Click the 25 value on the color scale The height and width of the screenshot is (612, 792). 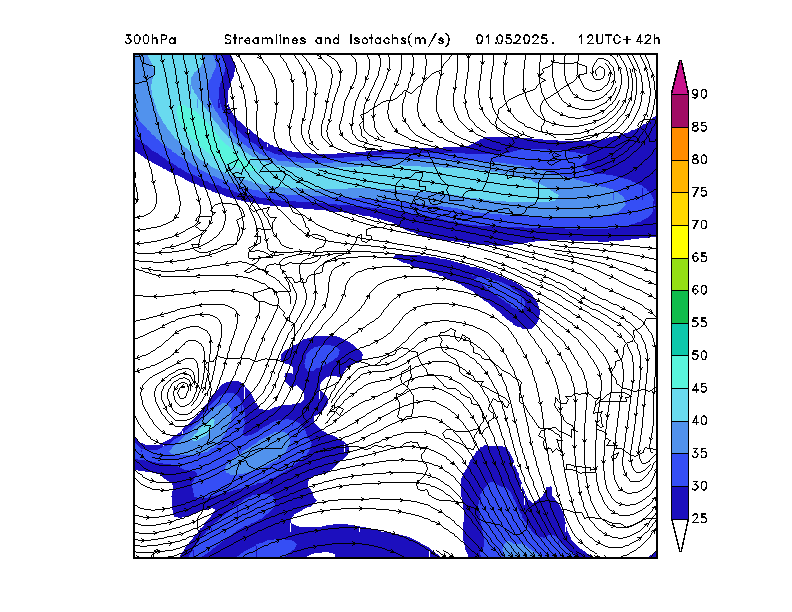(x=700, y=519)
